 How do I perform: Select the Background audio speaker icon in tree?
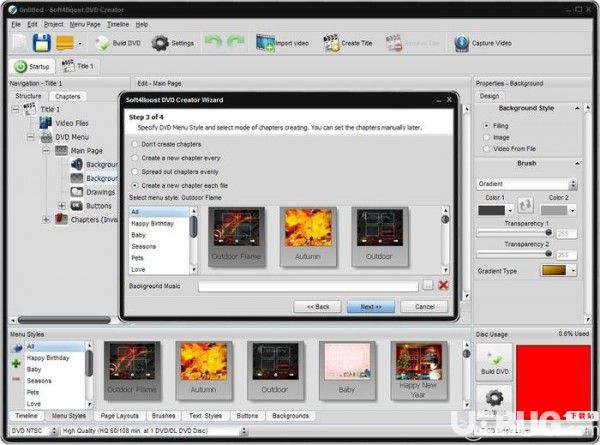(77, 165)
